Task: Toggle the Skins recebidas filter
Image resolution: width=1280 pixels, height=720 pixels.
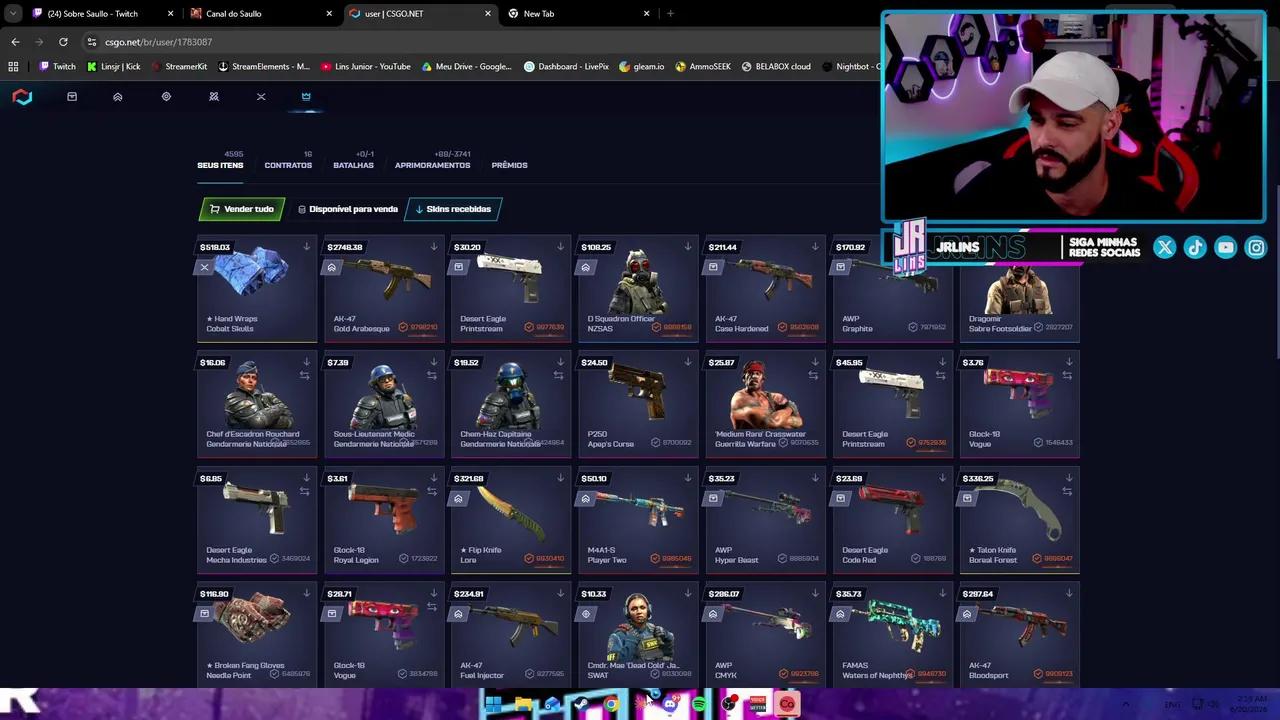Action: tap(453, 209)
